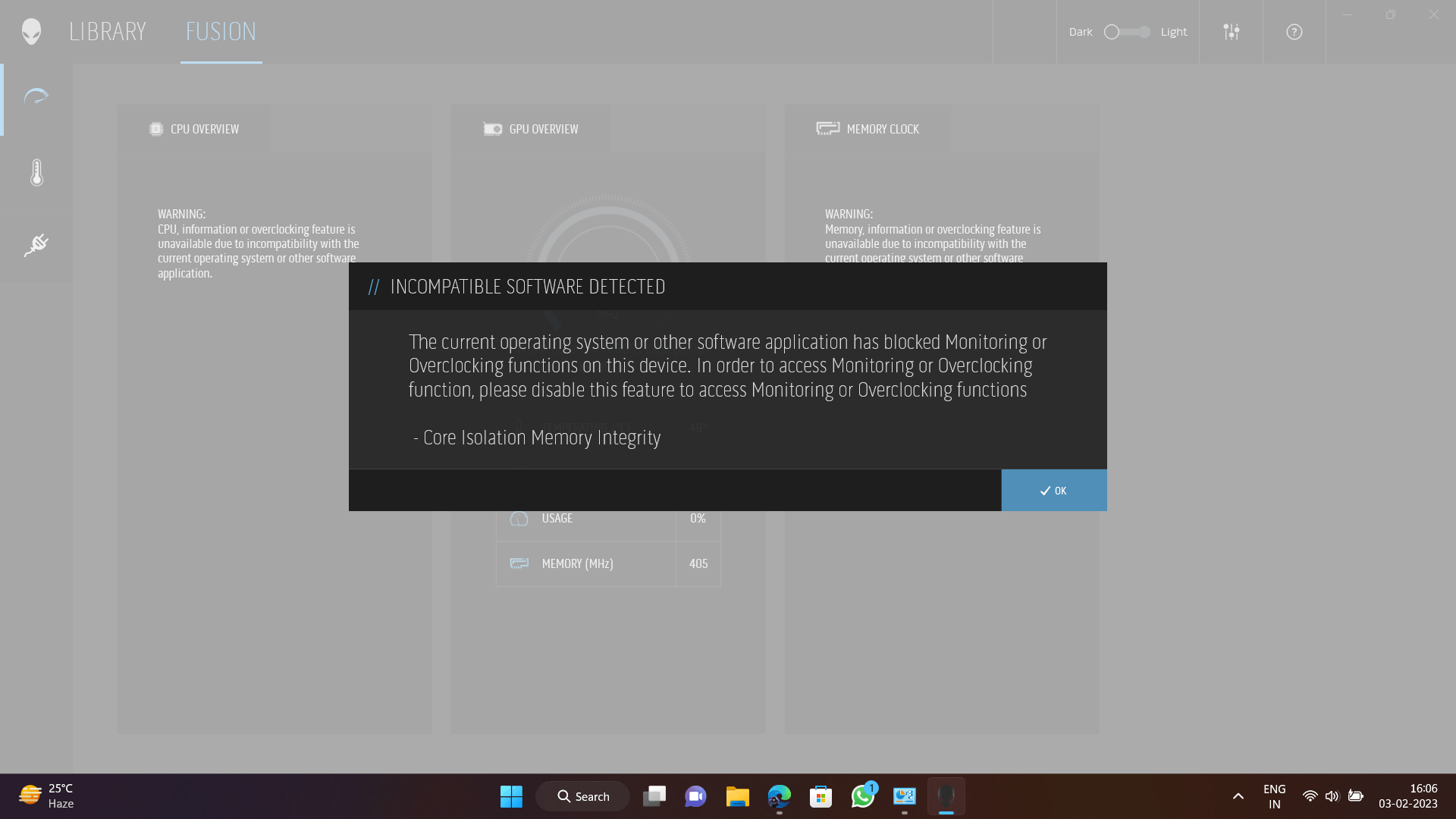This screenshot has height=819, width=1456.
Task: Open the power plug sidebar section
Action: [36, 245]
